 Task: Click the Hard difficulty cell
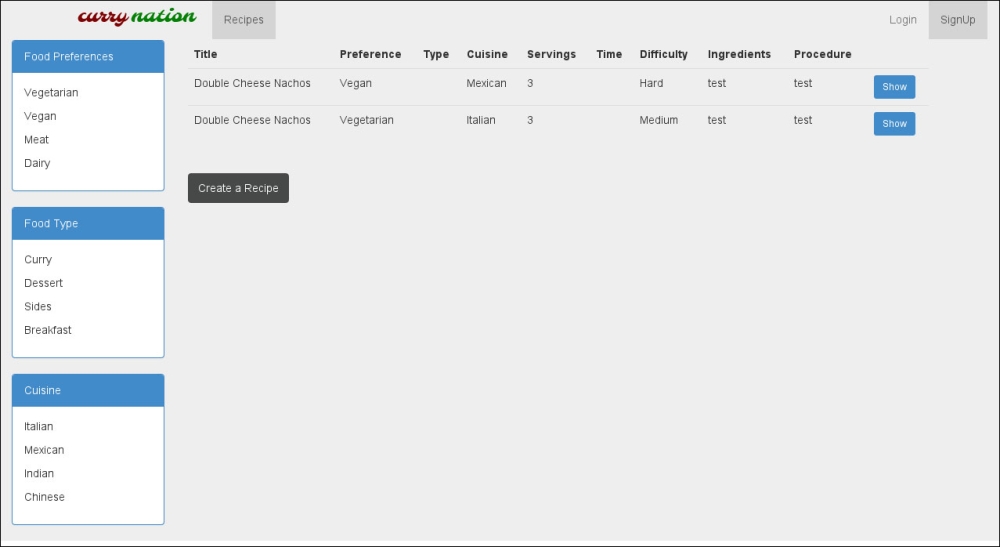click(x=651, y=84)
